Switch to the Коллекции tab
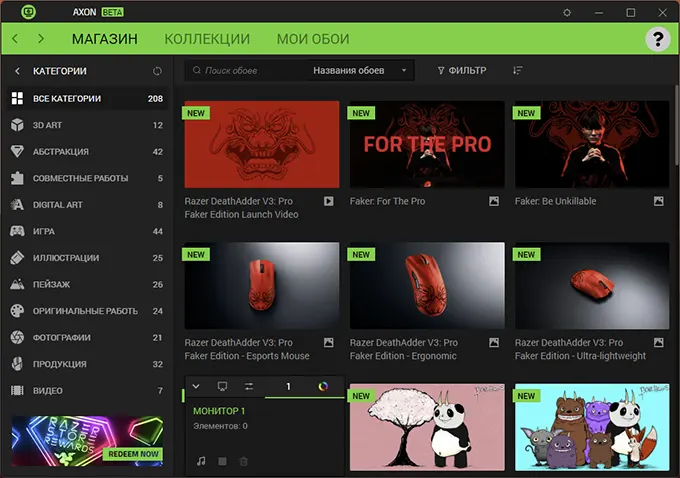 tap(207, 39)
